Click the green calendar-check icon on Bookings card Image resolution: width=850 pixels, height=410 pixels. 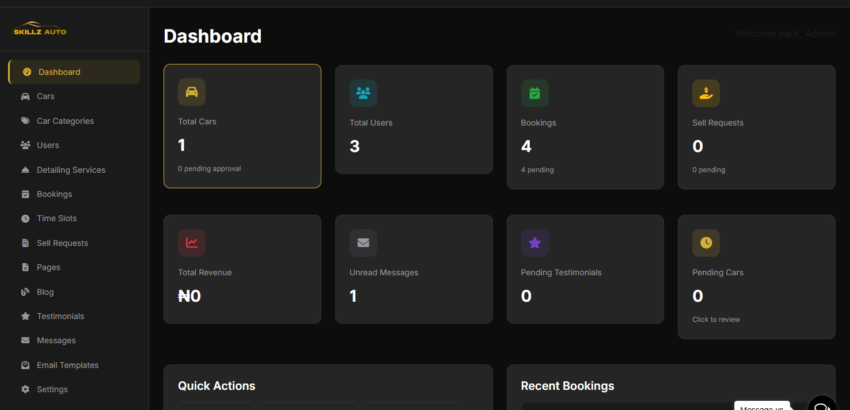[535, 93]
